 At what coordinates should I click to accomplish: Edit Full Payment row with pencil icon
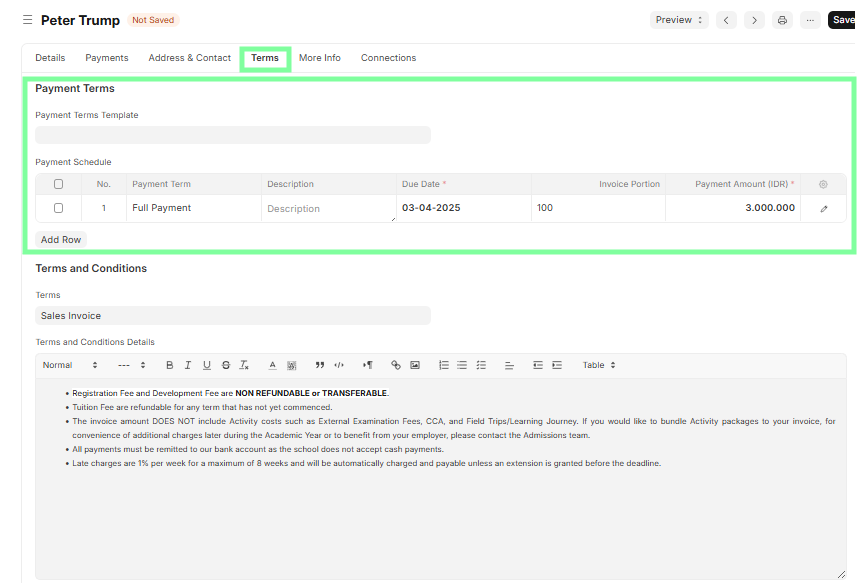tap(824, 209)
